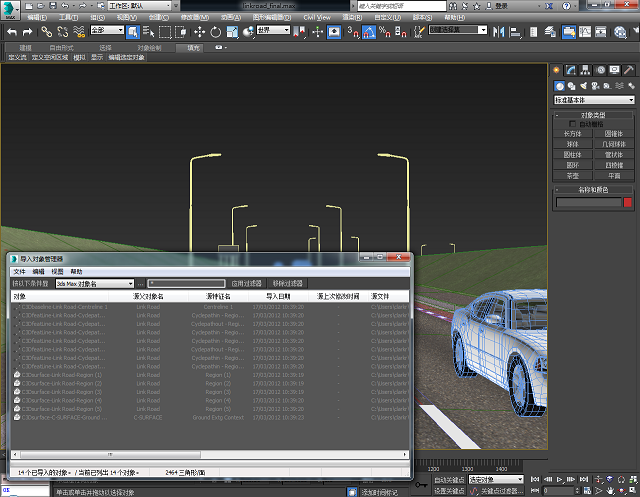The height and width of the screenshot is (497, 640).
Task: Open the Modify tab in command panel
Action: click(x=569, y=70)
